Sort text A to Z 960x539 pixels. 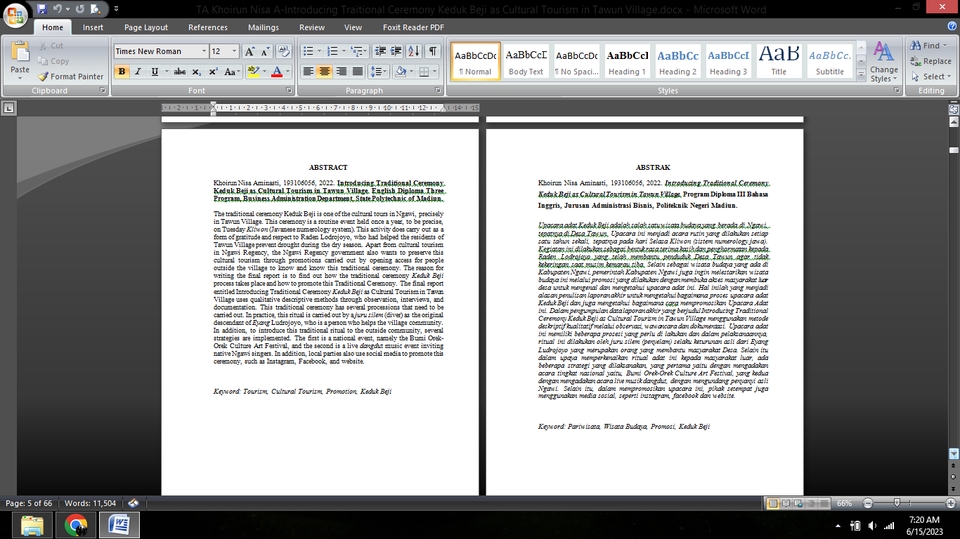point(414,51)
